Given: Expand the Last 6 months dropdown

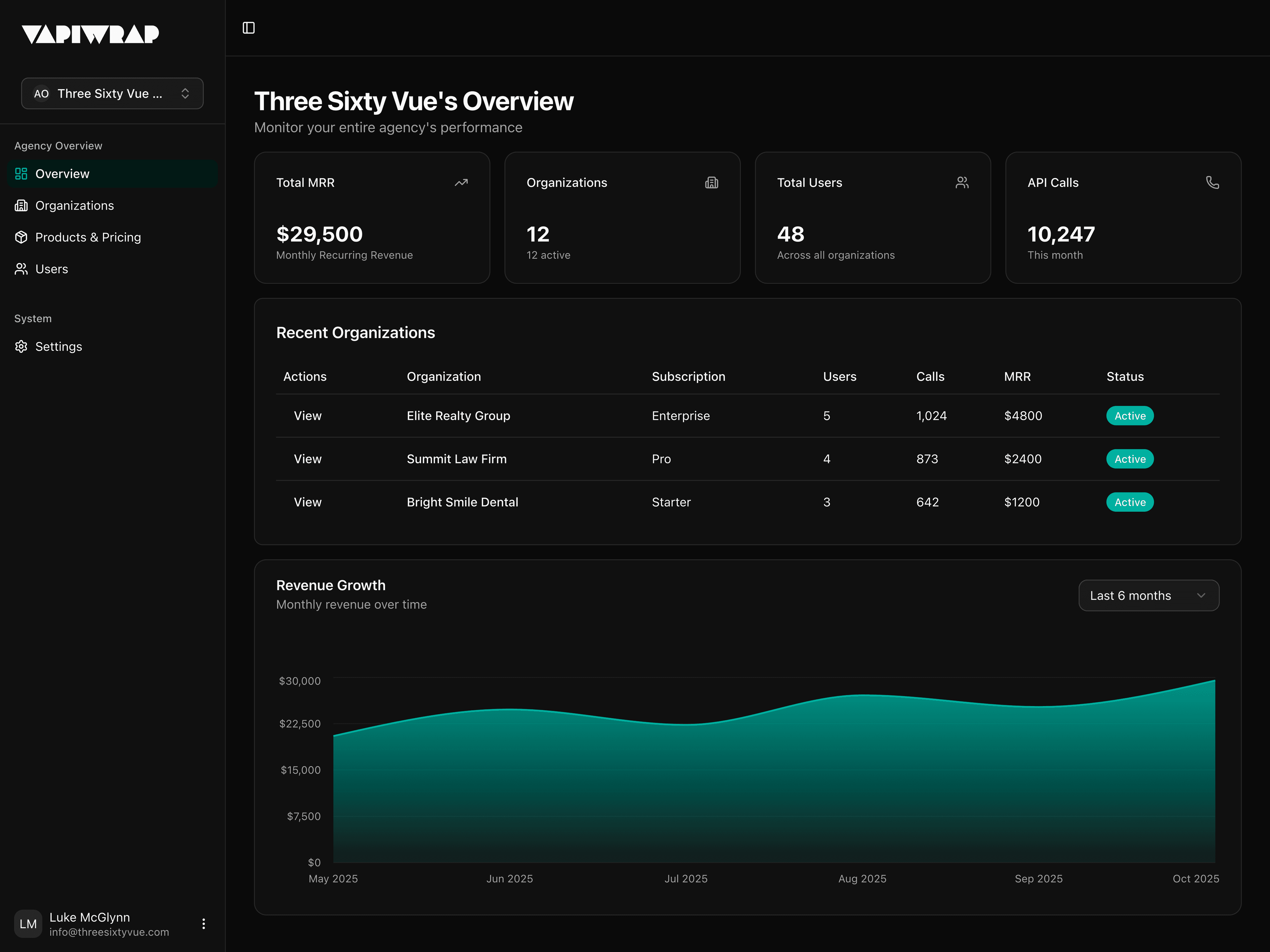Looking at the screenshot, I should tap(1148, 596).
